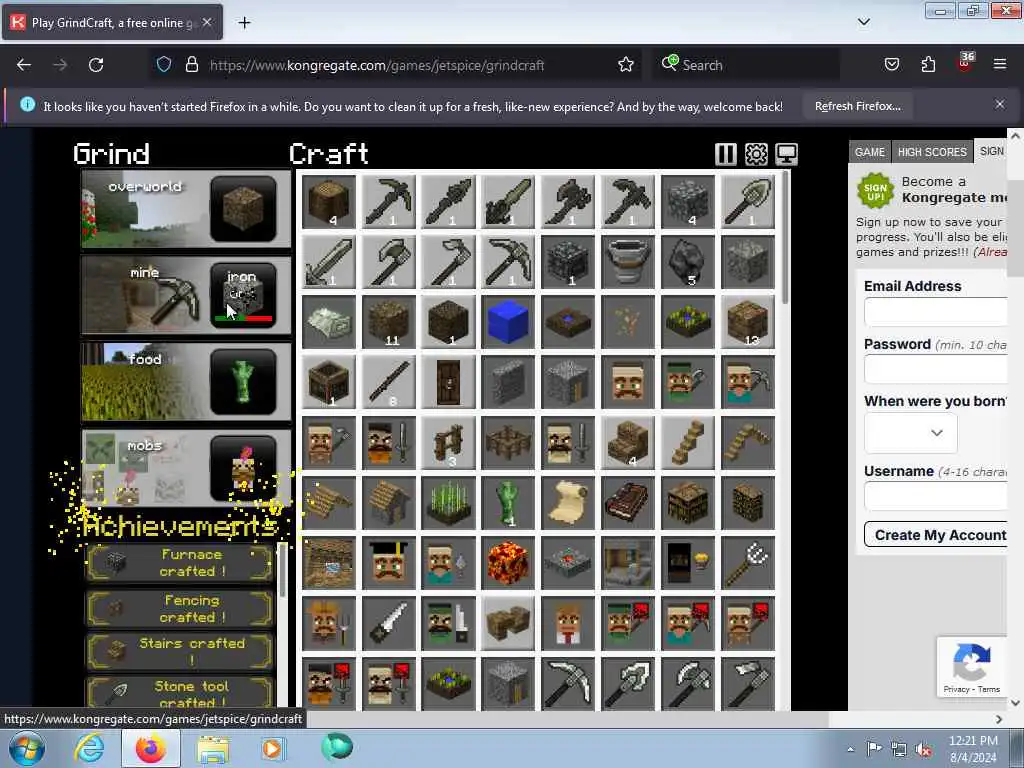Open File Explorer from the taskbar
The image size is (1024, 768).
coord(213,749)
